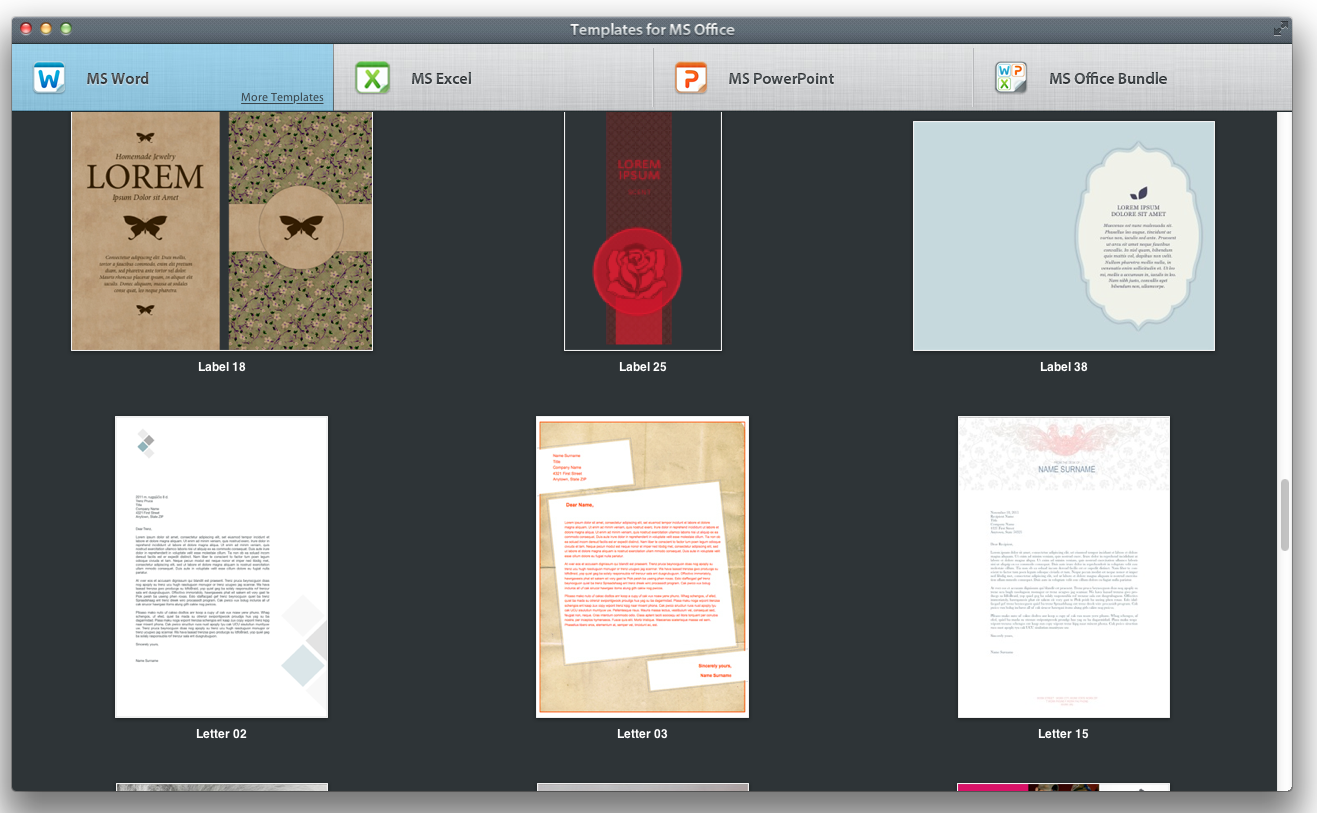
Task: Click the vertical scrollbar thumb
Action: coord(1285,514)
